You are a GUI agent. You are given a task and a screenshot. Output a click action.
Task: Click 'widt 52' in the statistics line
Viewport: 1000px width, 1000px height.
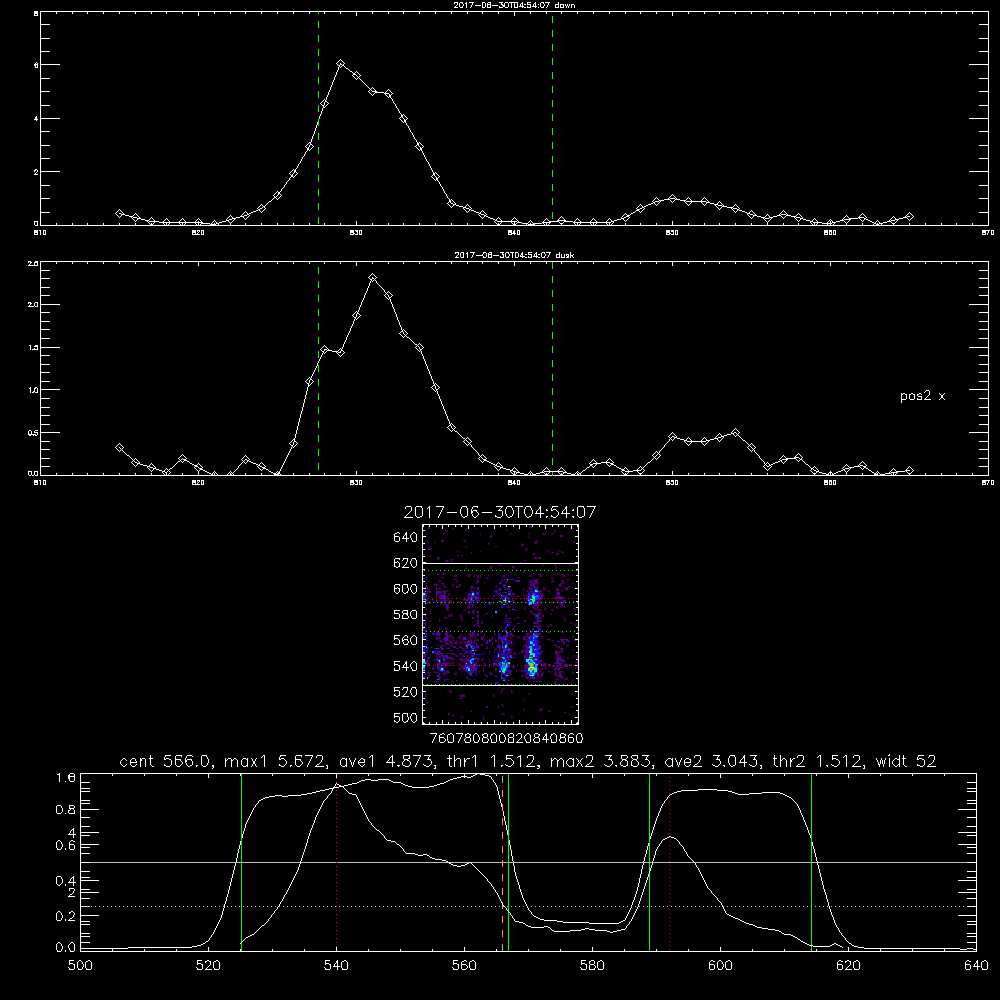906,761
